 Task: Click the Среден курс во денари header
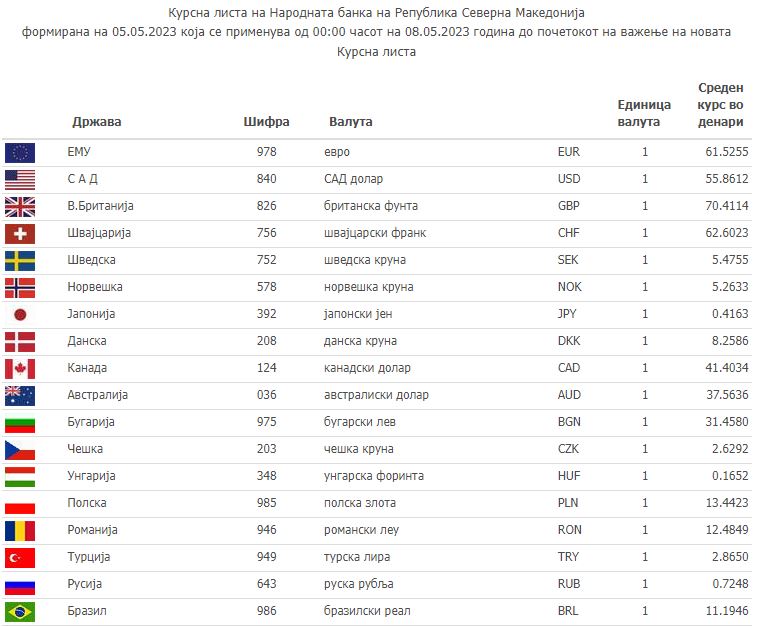(720, 105)
